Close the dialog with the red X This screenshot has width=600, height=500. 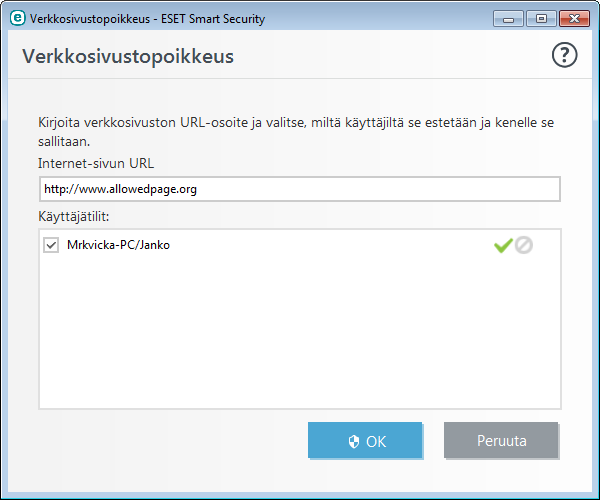(x=574, y=19)
